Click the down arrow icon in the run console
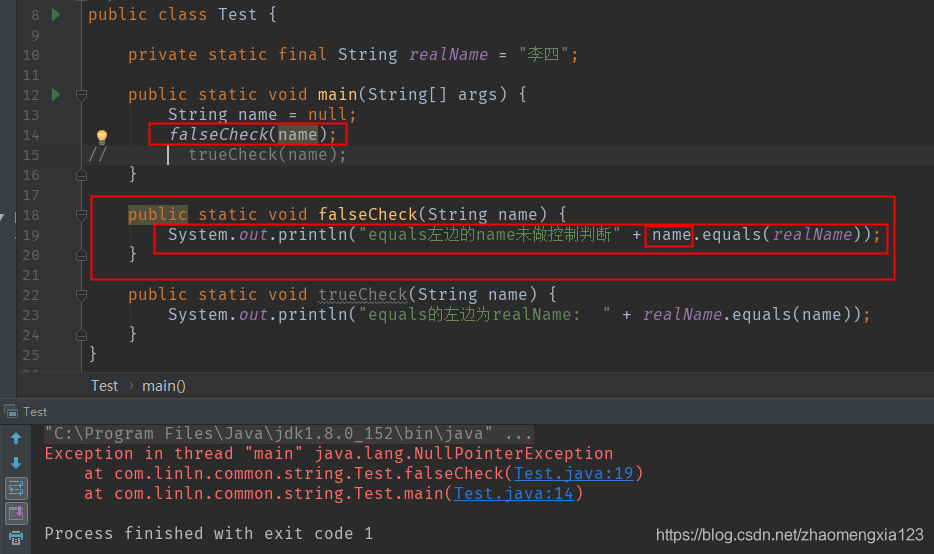 [x=16, y=463]
